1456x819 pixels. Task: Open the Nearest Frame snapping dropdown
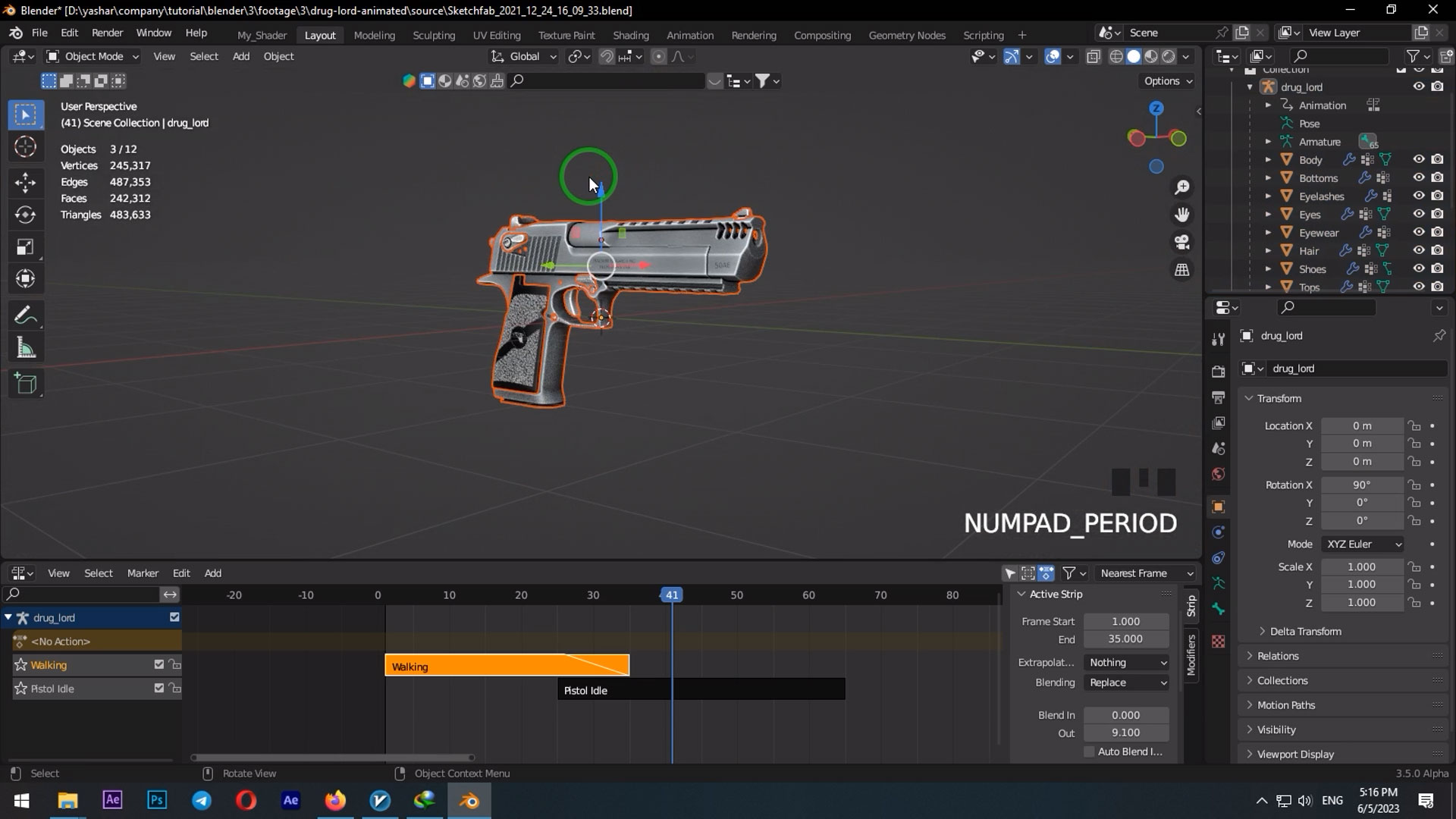click(1144, 573)
